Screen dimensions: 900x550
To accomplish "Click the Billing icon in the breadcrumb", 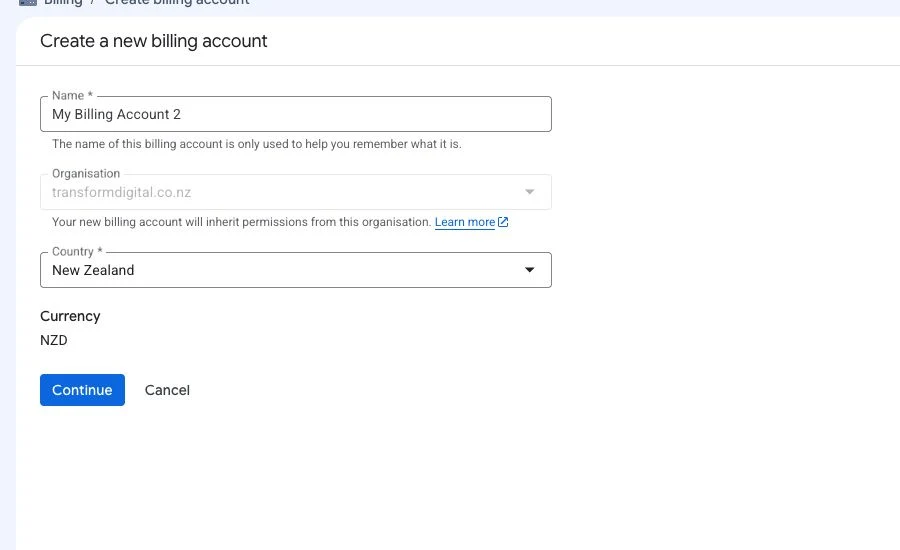I will click(x=28, y=2).
